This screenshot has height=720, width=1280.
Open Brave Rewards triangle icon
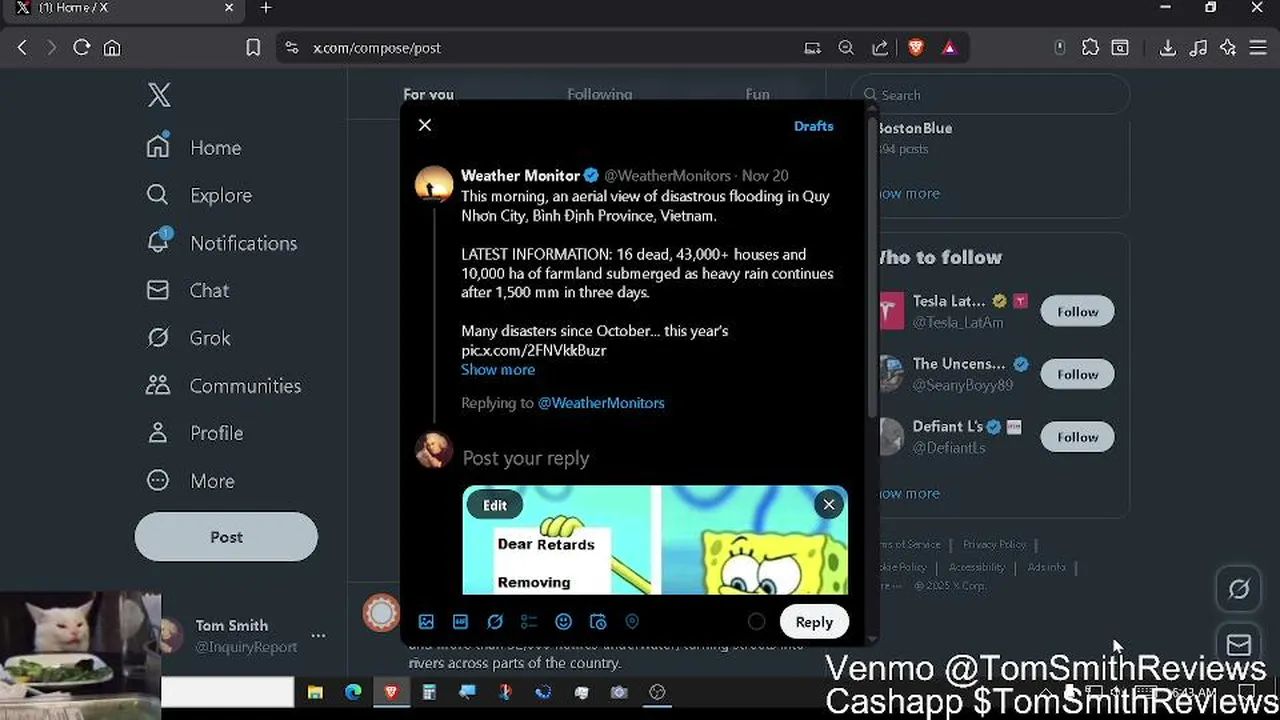point(949,47)
